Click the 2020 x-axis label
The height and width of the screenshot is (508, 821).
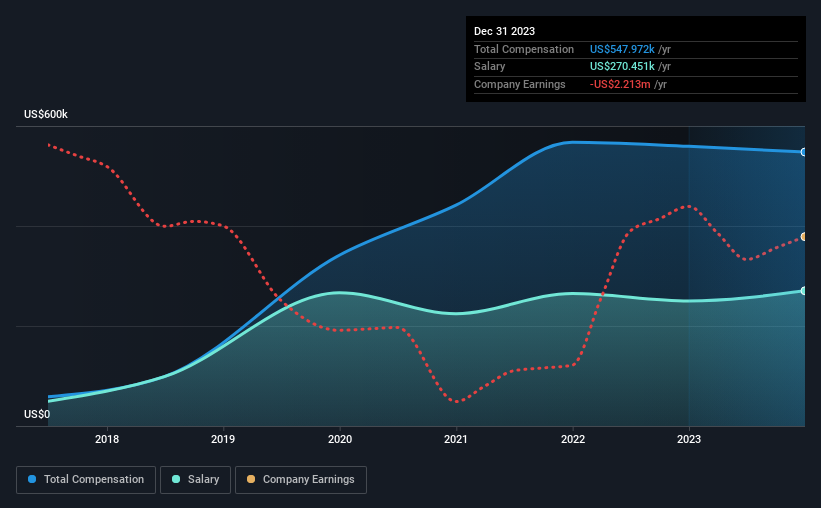[340, 439]
